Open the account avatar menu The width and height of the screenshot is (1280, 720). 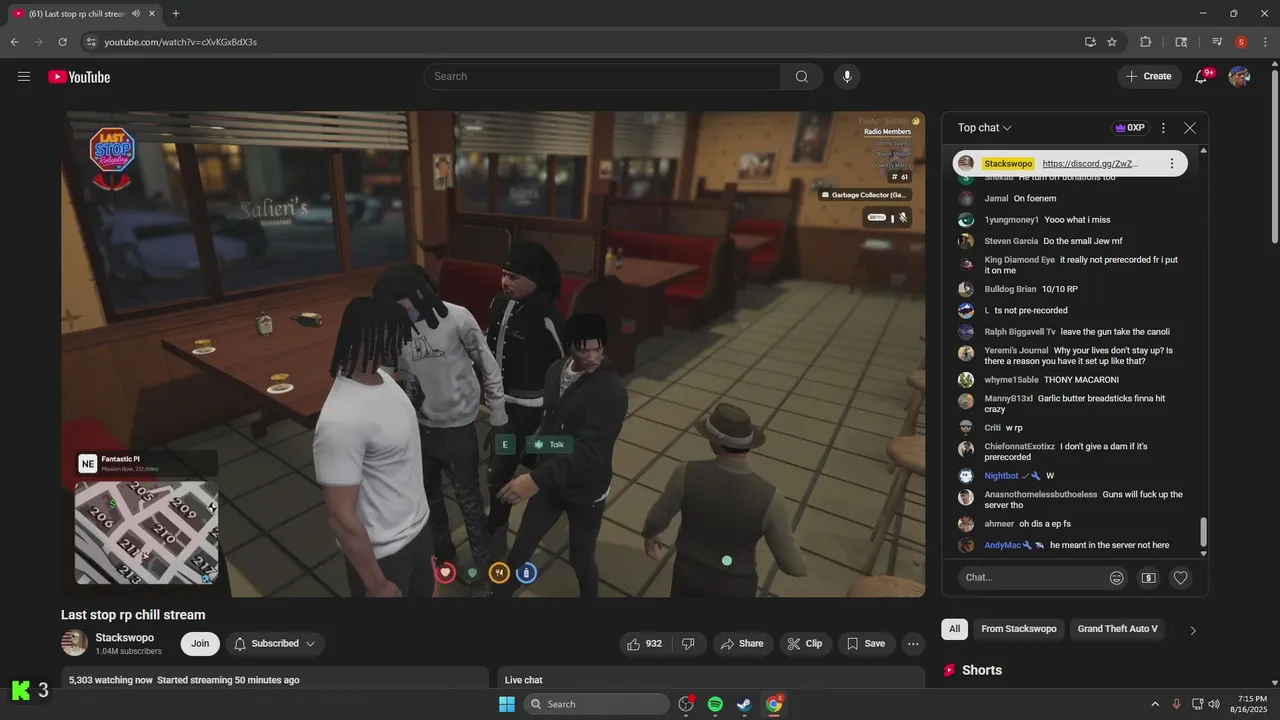point(1239,76)
